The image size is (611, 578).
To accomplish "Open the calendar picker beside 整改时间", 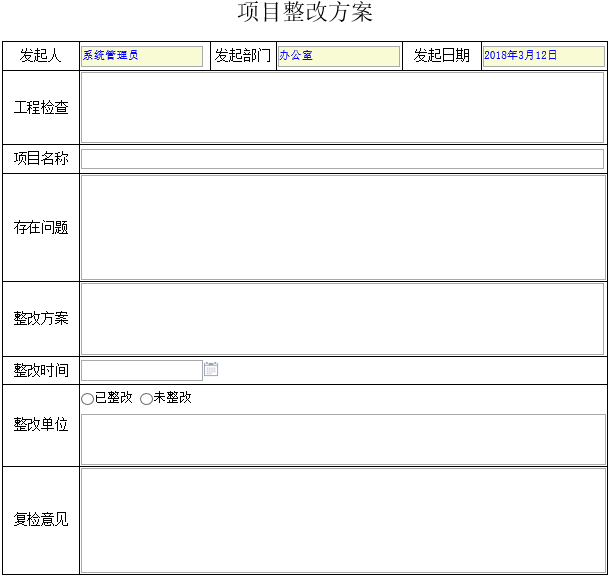I will point(211,370).
